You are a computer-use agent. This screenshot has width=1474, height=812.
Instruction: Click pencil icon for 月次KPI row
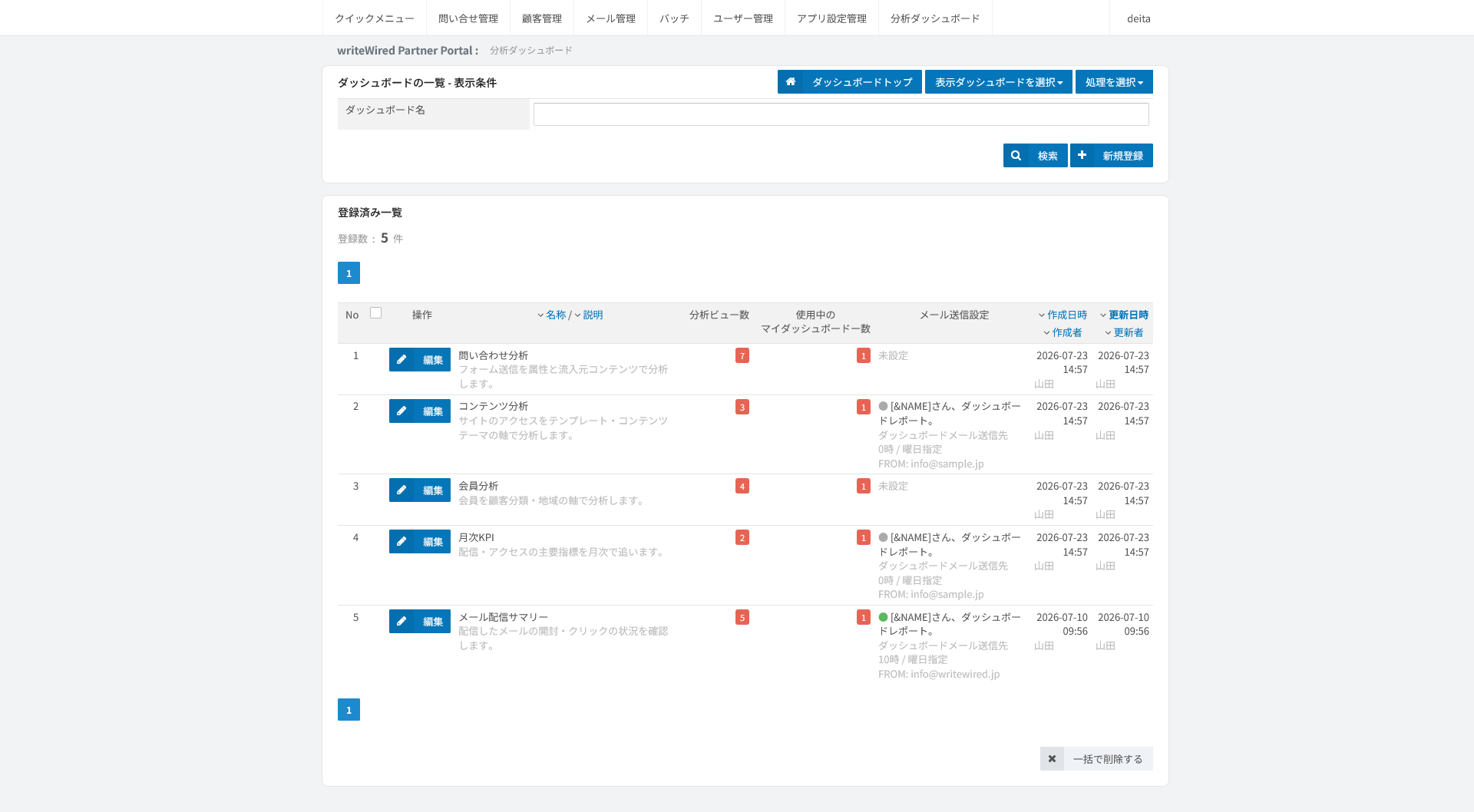(x=401, y=541)
